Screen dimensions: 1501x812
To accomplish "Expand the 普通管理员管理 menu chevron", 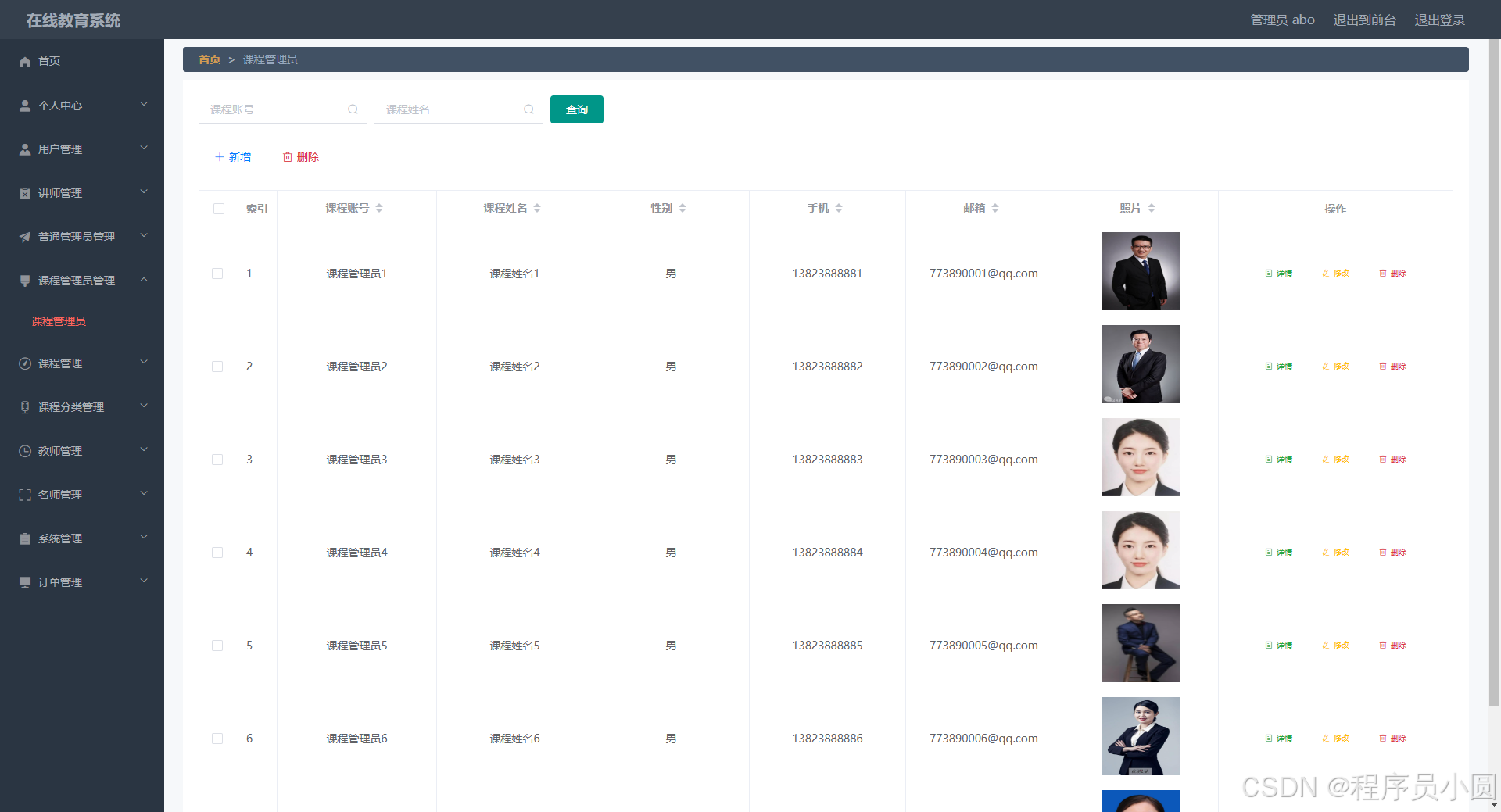I will click(144, 235).
